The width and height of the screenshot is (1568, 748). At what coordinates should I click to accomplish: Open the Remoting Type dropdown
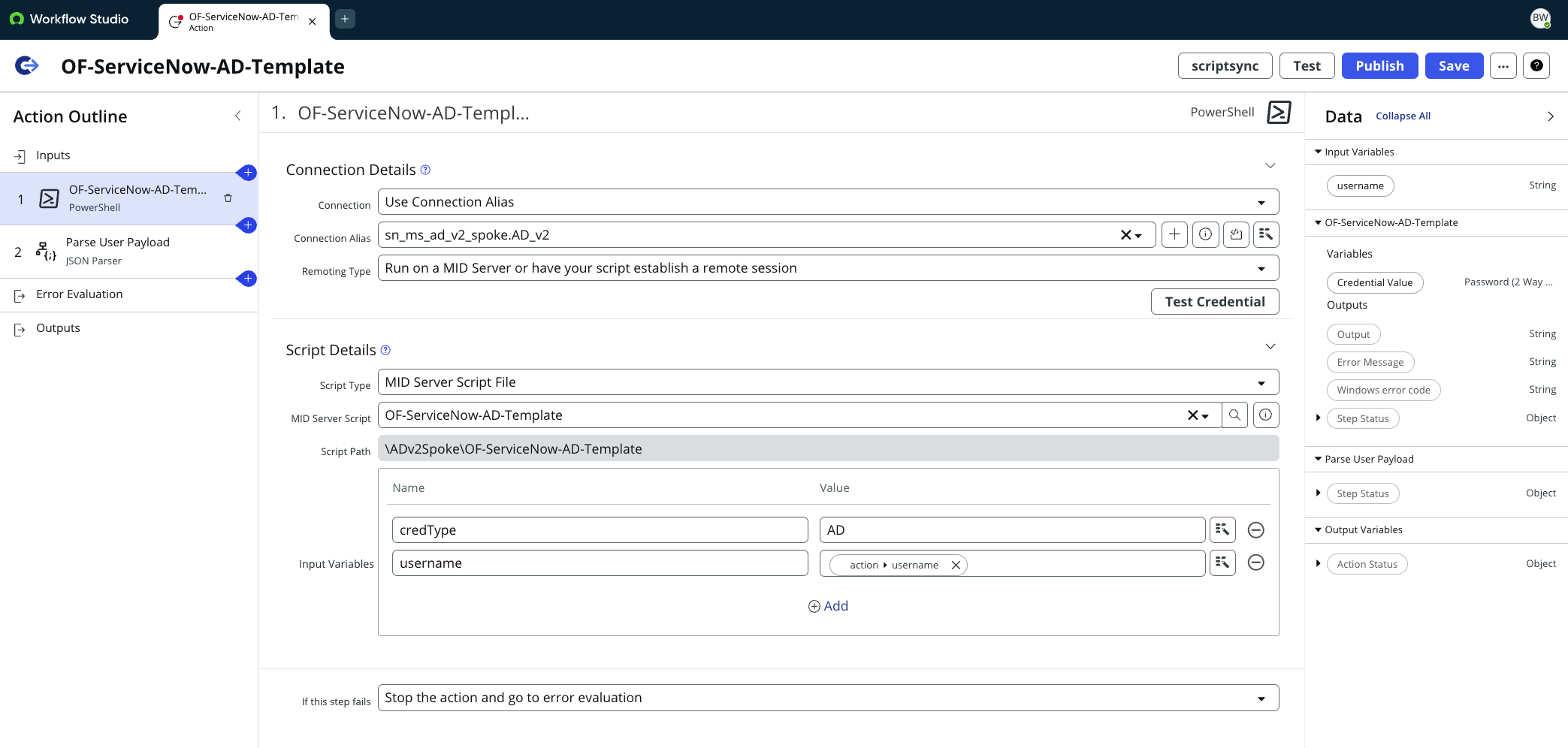point(1262,267)
